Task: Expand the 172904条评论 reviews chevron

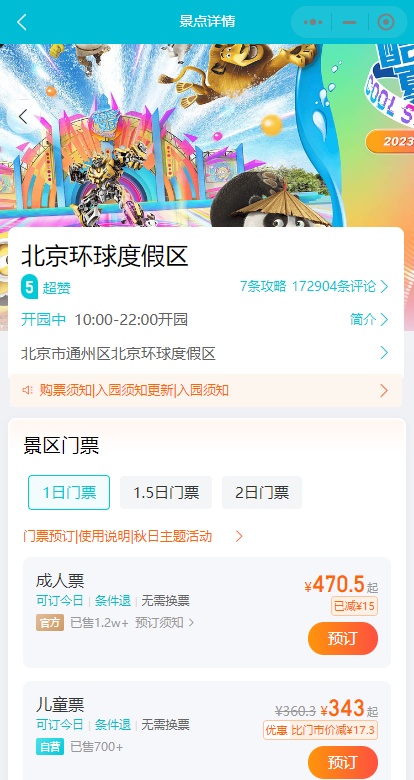Action: click(x=384, y=287)
